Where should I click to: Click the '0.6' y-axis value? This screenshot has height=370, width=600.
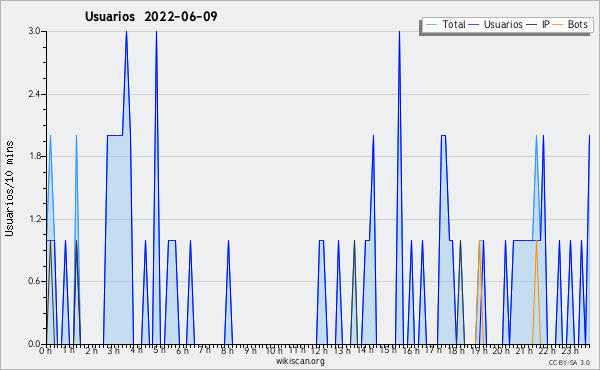click(x=34, y=281)
